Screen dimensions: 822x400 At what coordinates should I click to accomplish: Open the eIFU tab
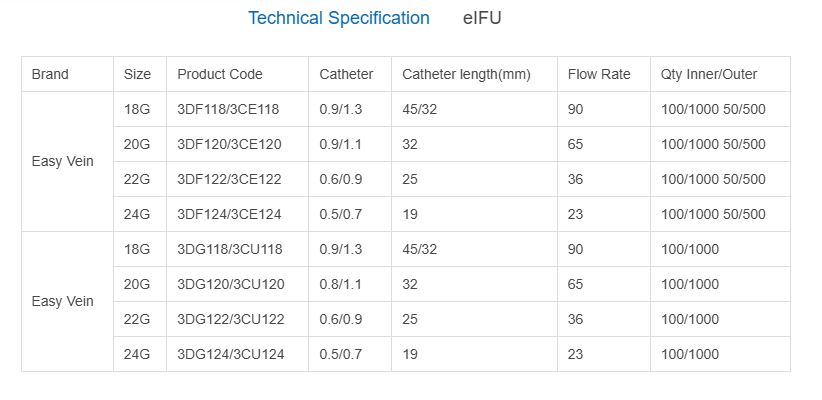pos(482,18)
